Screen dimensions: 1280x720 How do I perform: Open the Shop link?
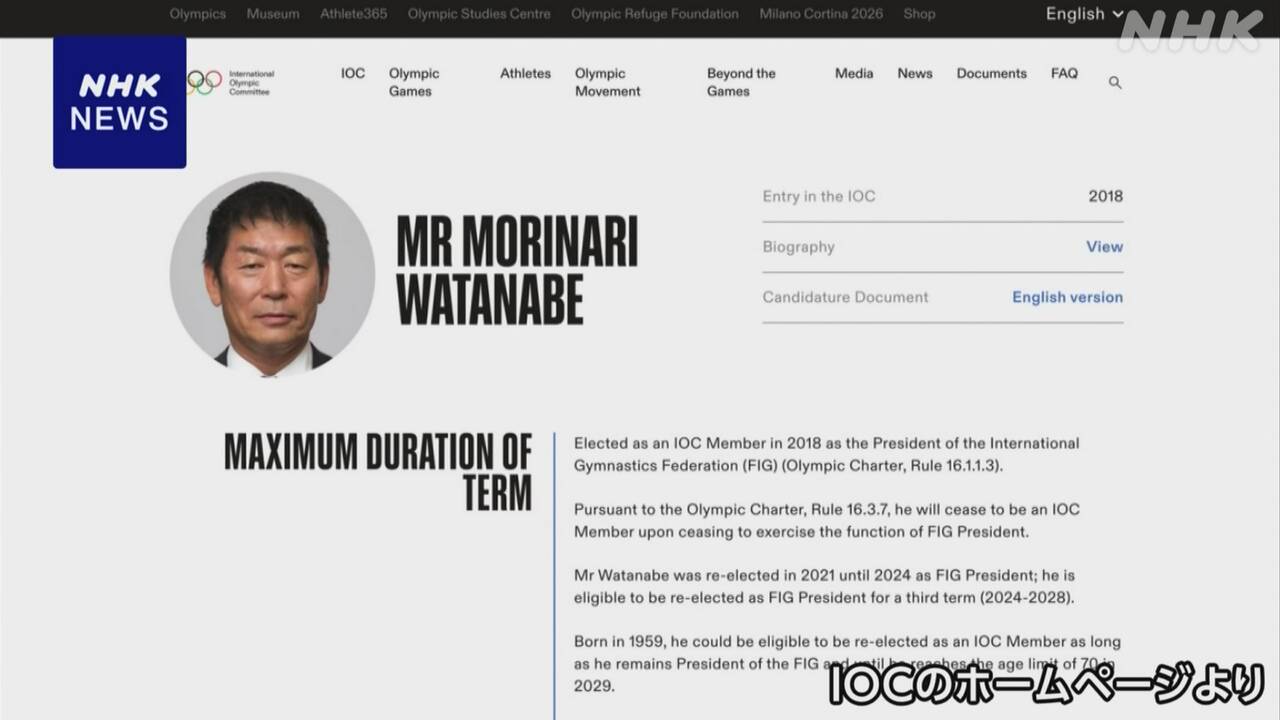click(919, 14)
